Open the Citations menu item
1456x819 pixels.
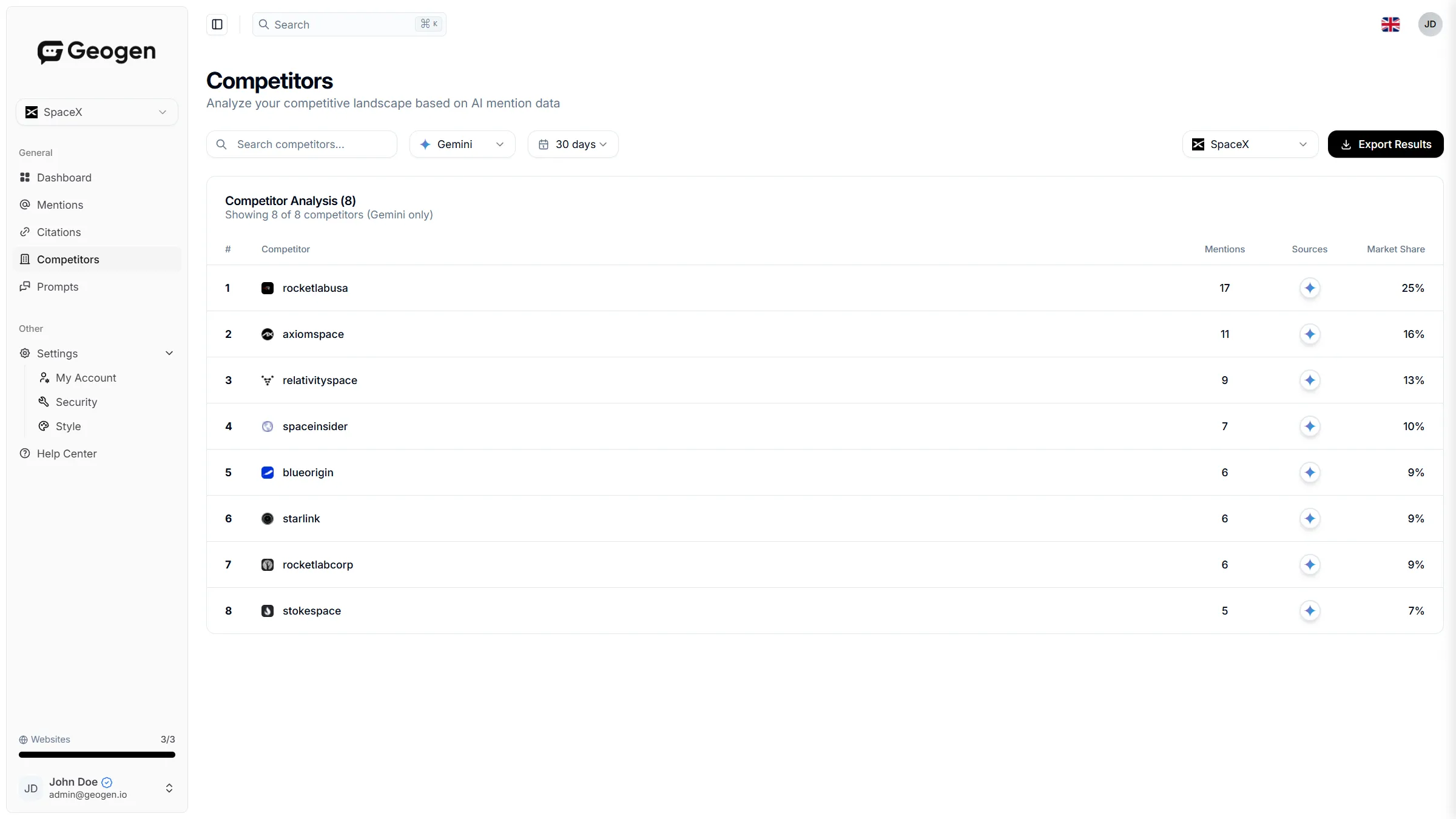[59, 232]
